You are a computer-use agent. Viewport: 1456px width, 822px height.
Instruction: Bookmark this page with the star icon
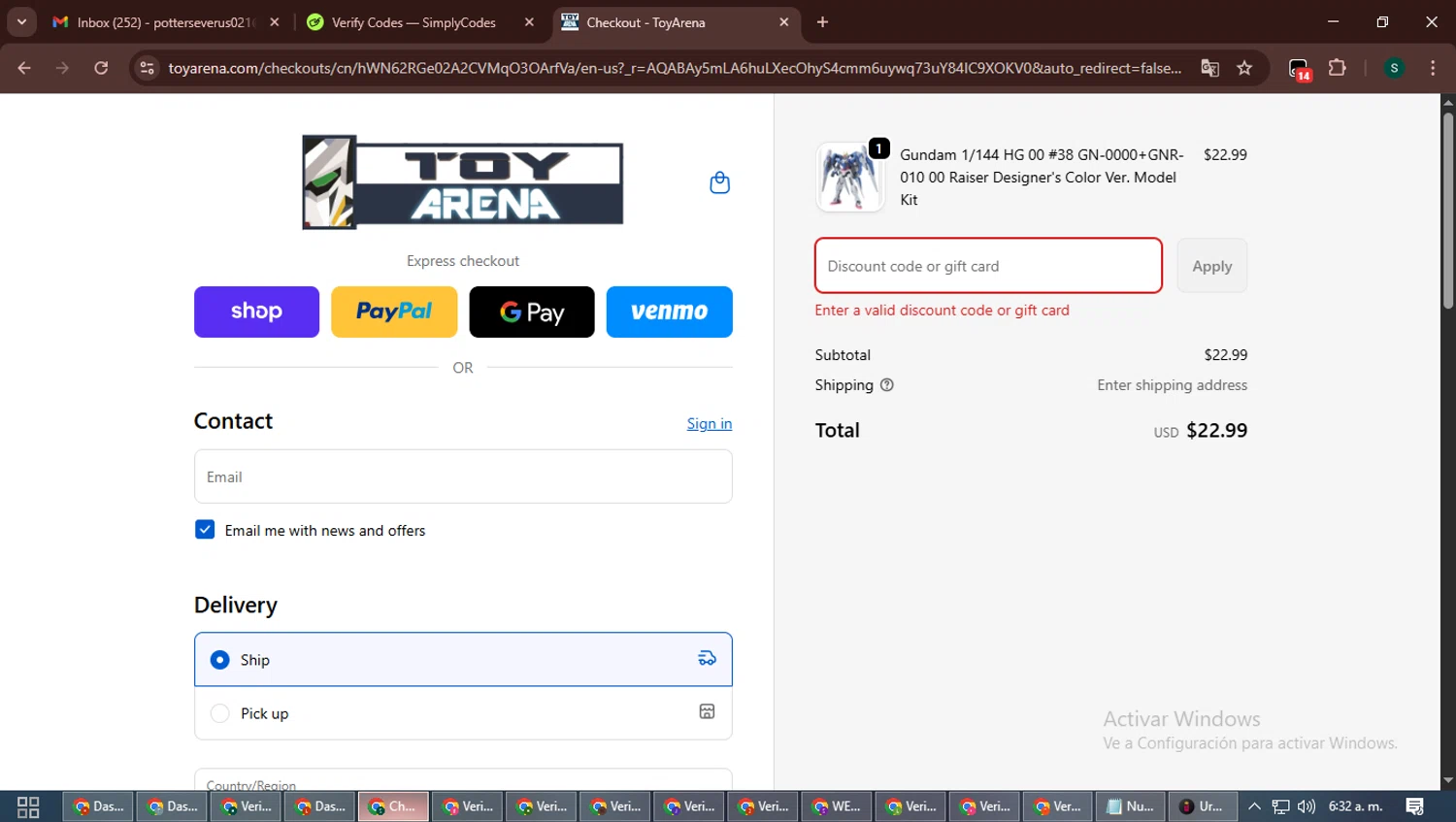tap(1244, 68)
